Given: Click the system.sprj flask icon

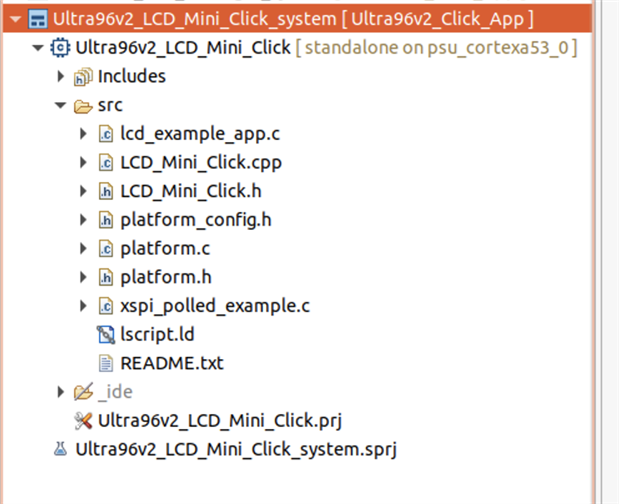Looking at the screenshot, I should point(60,449).
